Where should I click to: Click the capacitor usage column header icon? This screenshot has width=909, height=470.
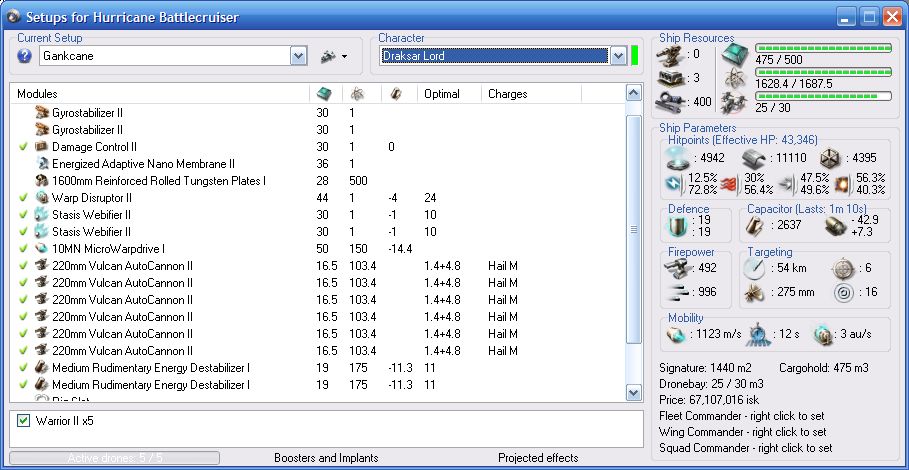pos(396,93)
